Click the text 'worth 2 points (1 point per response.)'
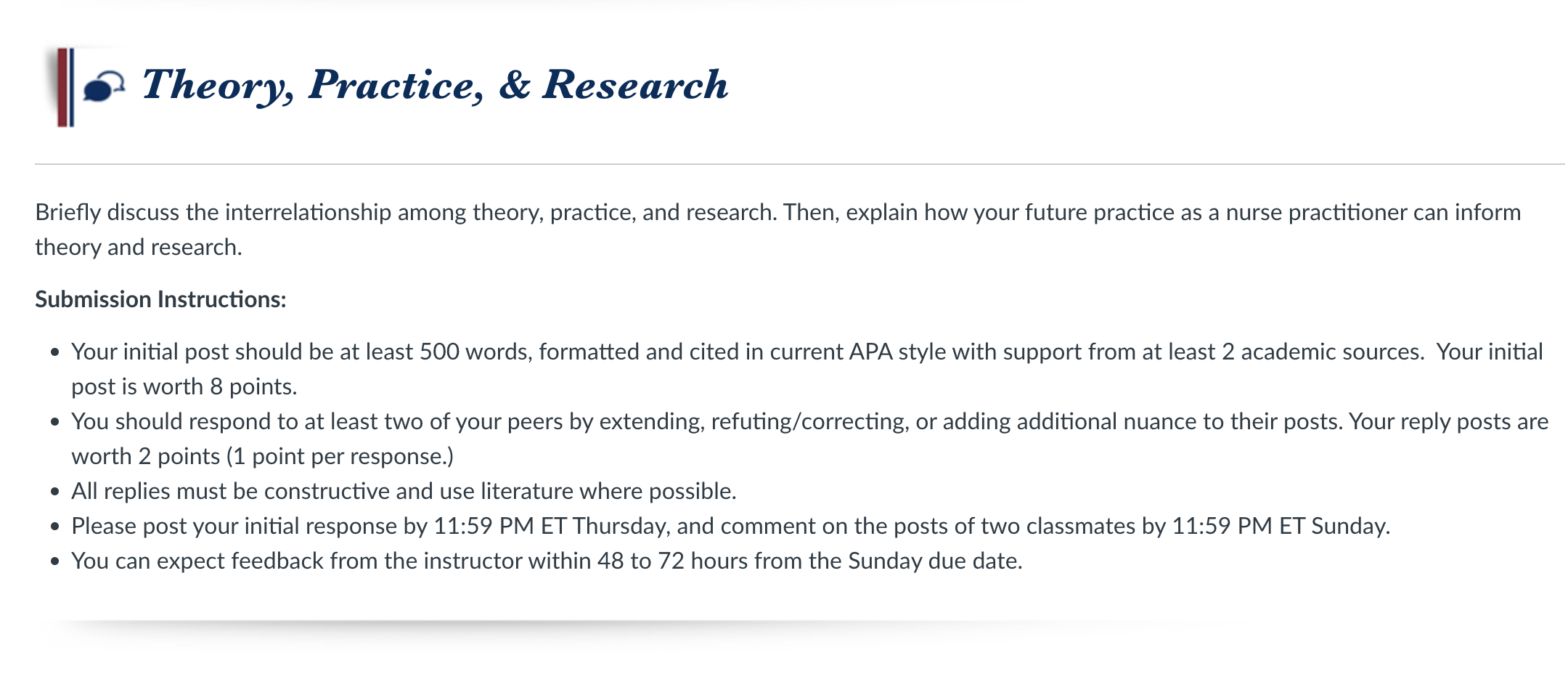This screenshot has height=674, width=1568. pos(262,456)
